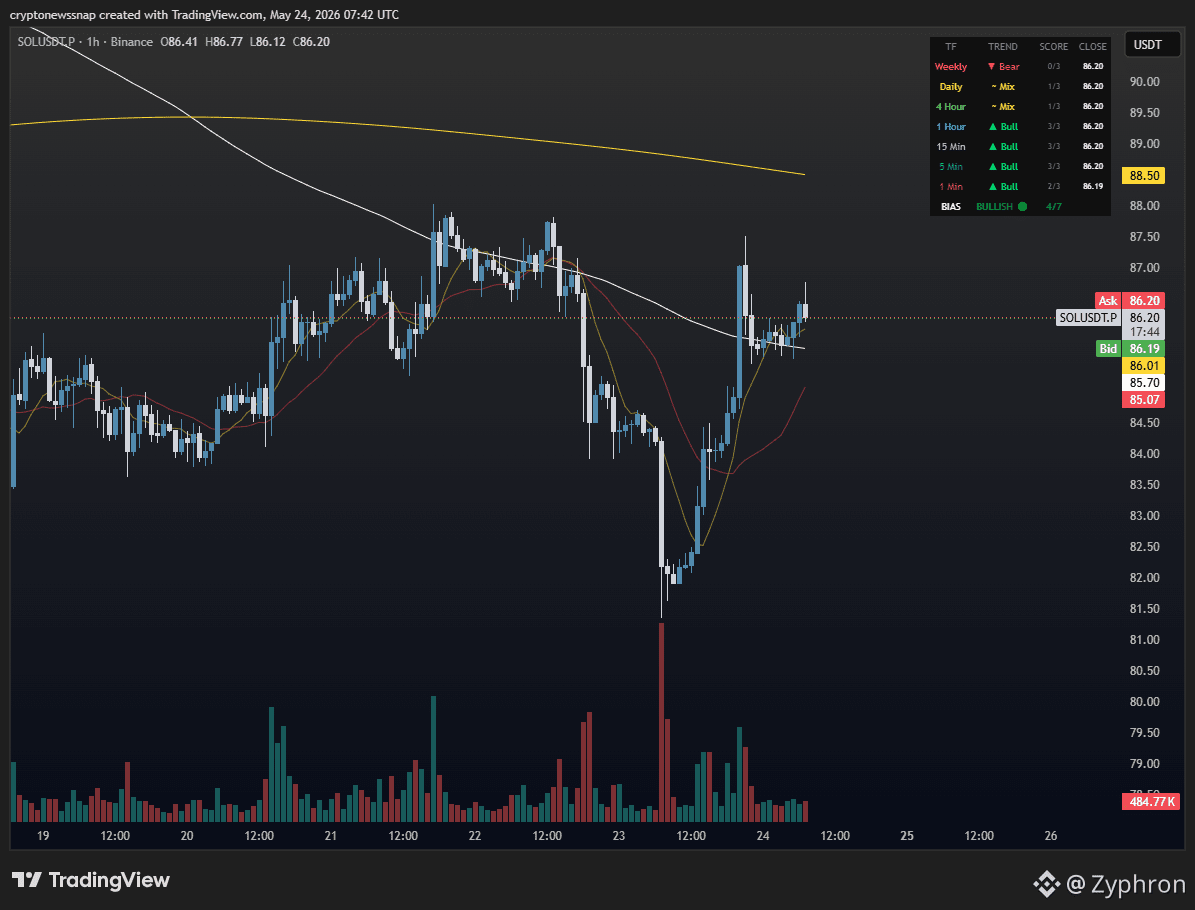This screenshot has width=1195, height=910.
Task: Click the chart header text with the UTC timestamp
Action: click(204, 14)
